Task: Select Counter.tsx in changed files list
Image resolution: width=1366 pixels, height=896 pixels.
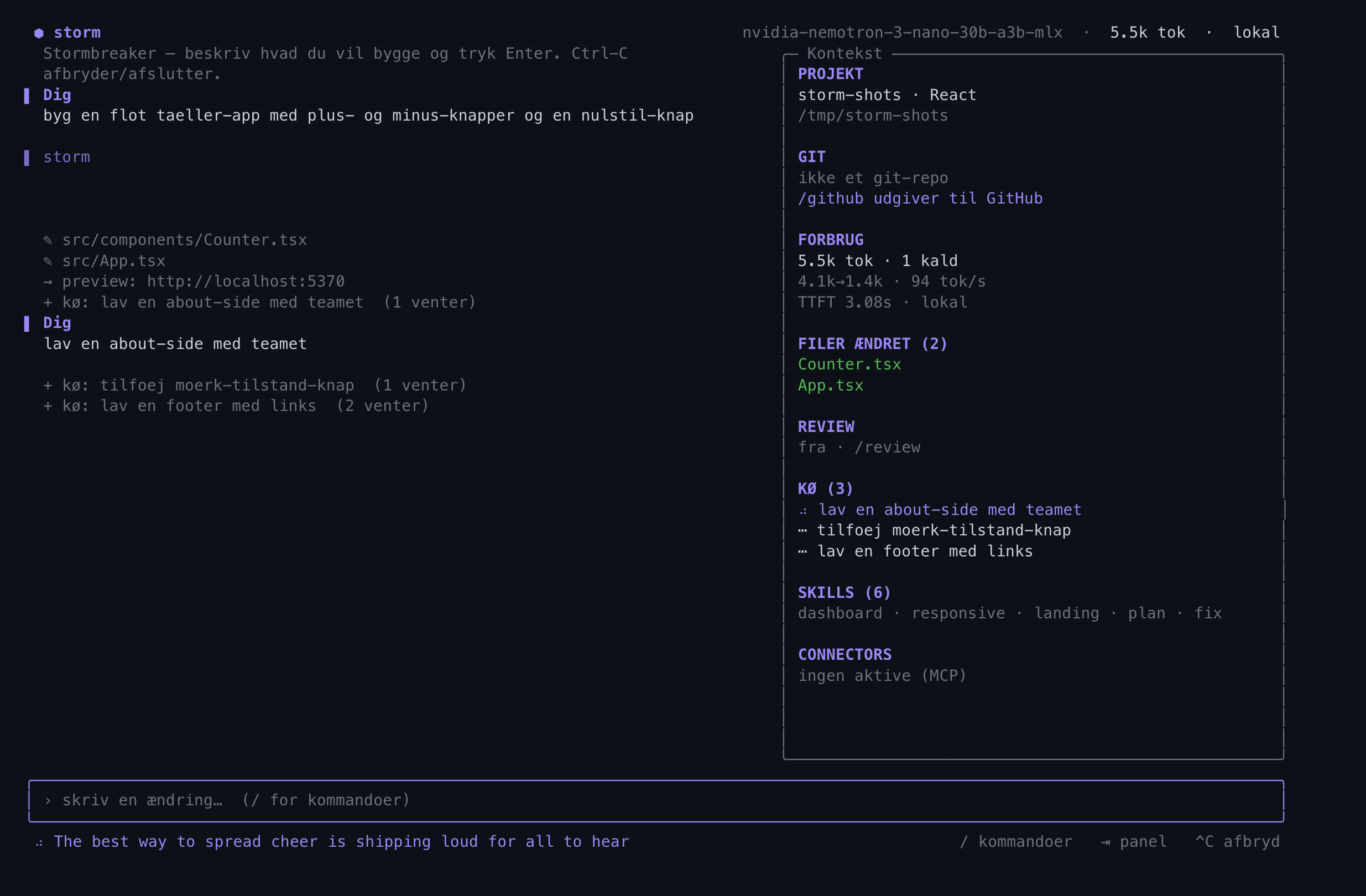Action: pos(849,364)
